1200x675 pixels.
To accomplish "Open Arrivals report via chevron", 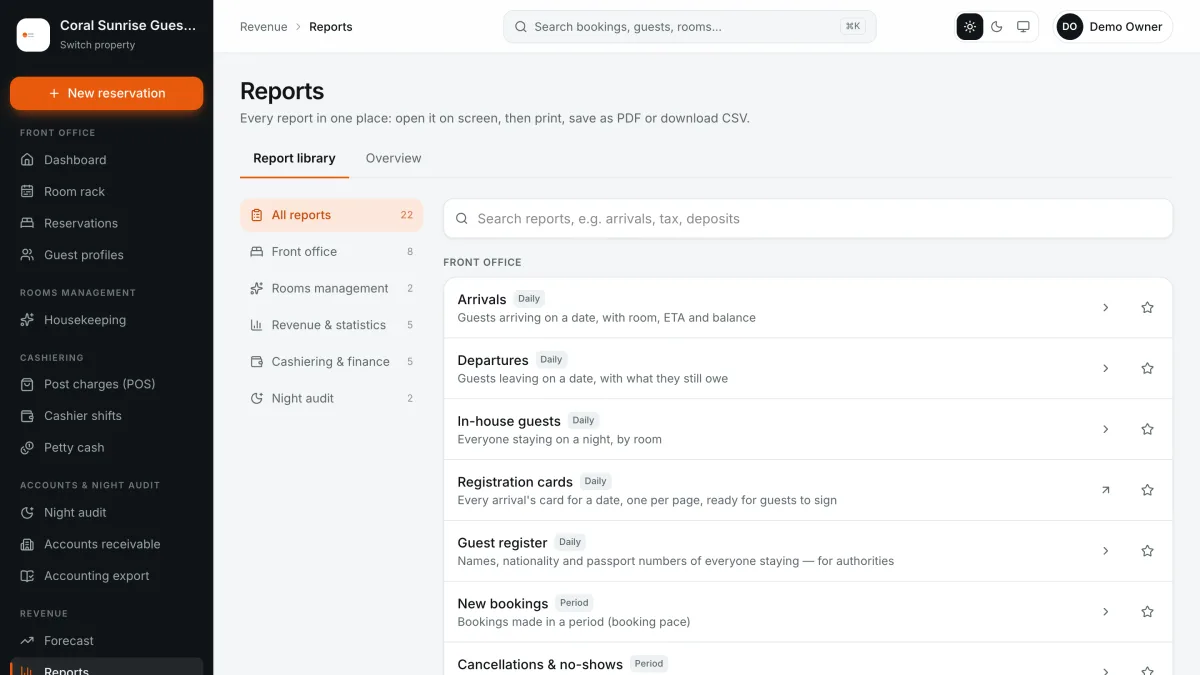I will coord(1105,308).
